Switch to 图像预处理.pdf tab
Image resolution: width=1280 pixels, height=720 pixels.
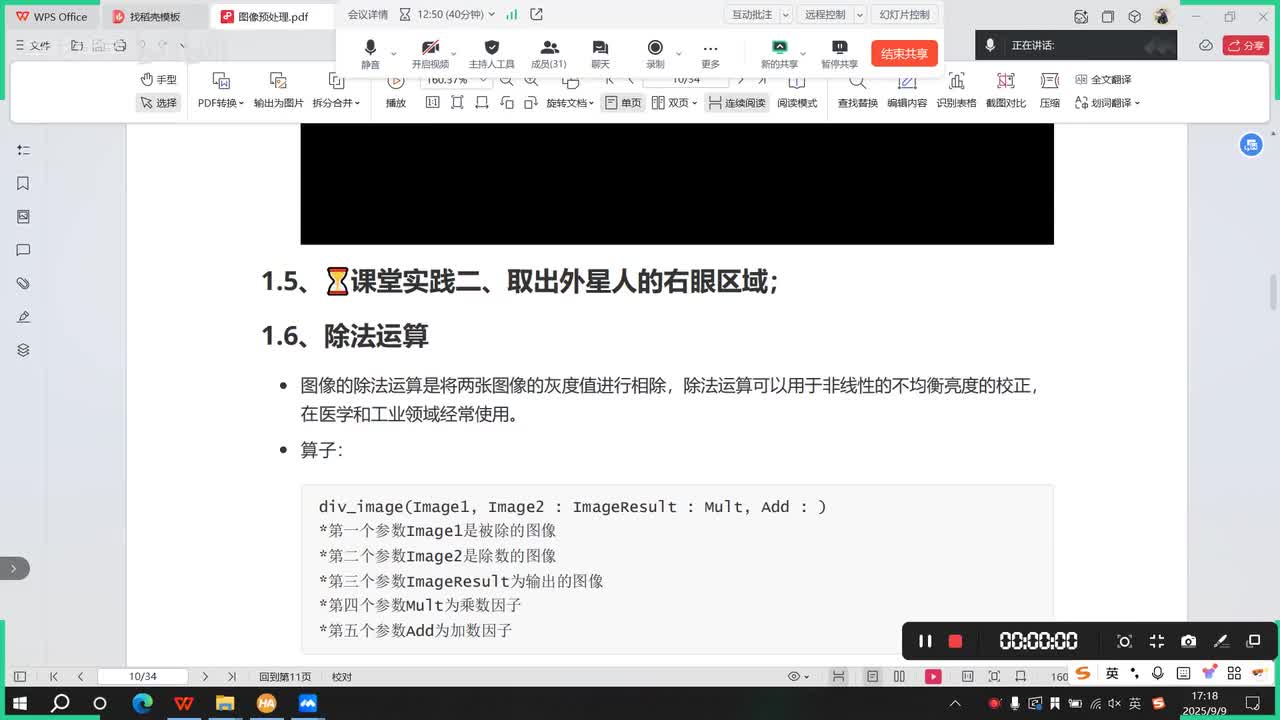[x=264, y=17]
